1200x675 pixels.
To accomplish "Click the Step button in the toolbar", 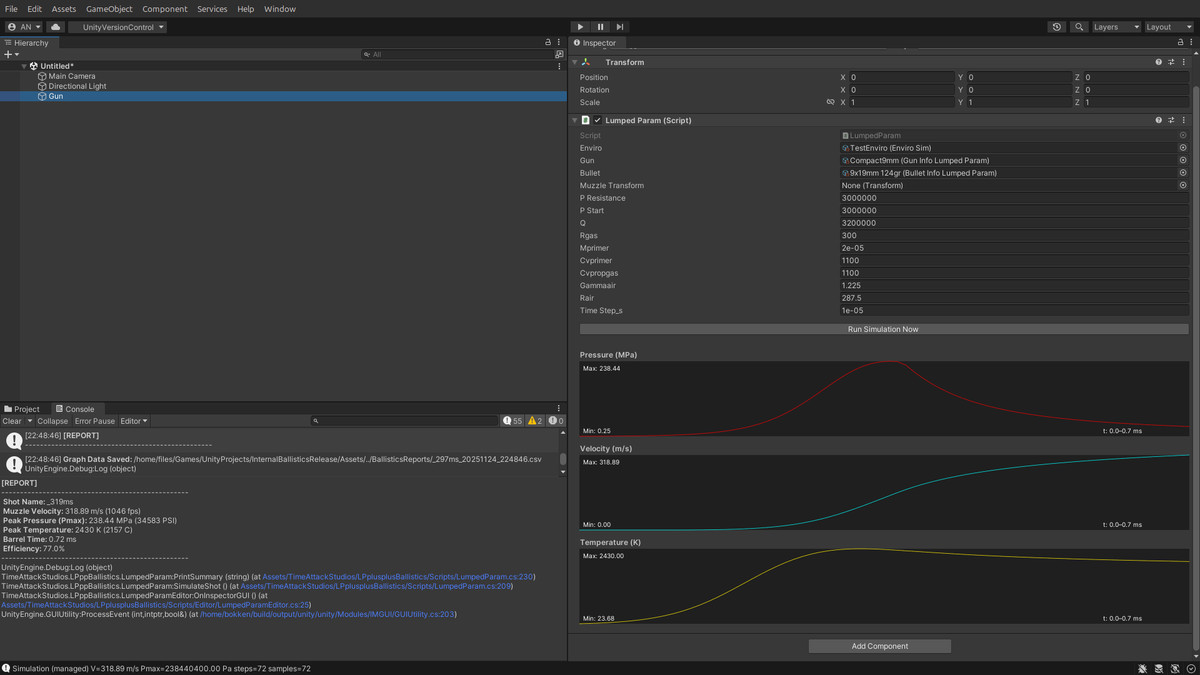I will coord(618,27).
